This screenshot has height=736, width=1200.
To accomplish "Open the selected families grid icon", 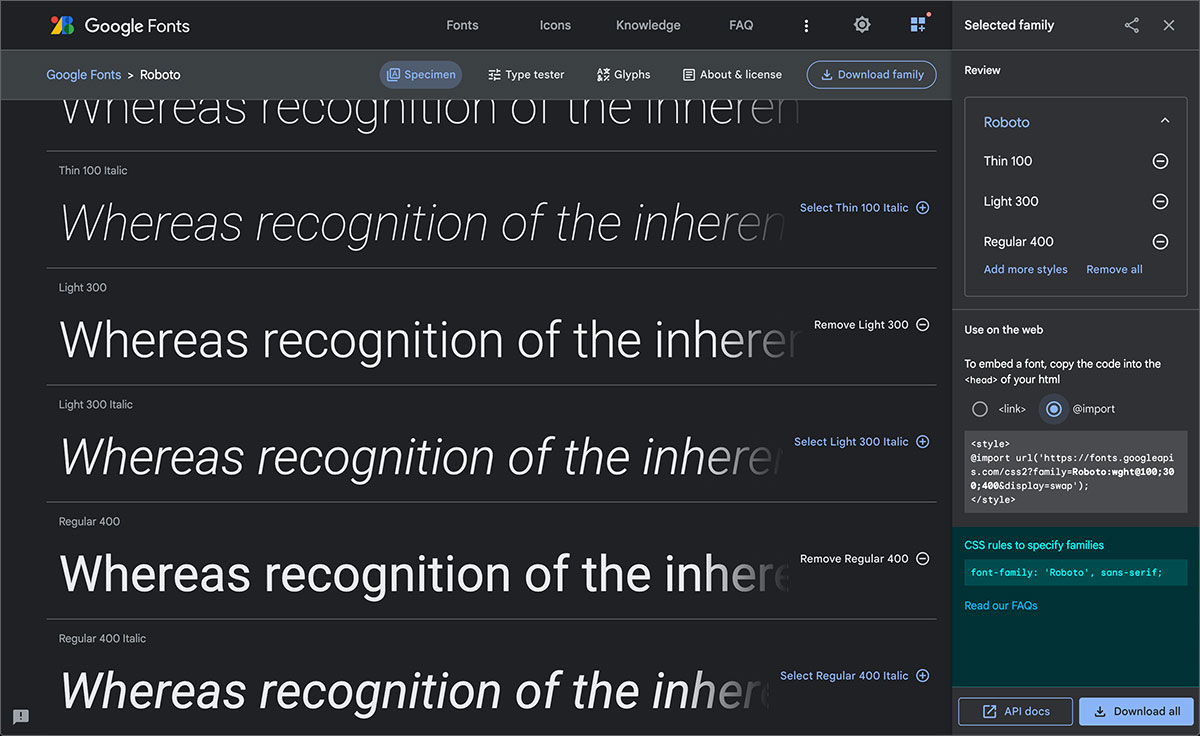I will [x=918, y=24].
